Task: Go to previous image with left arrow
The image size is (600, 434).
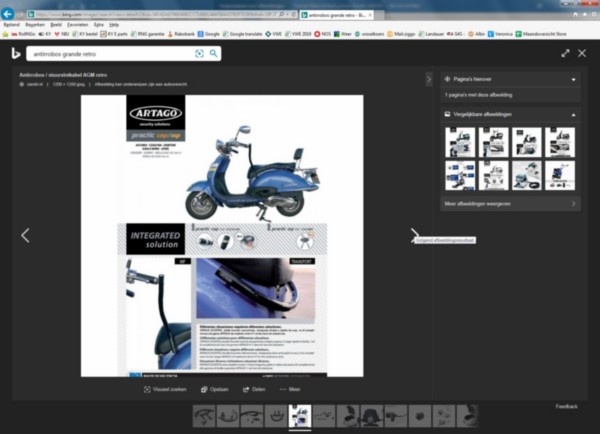Action: pos(25,235)
